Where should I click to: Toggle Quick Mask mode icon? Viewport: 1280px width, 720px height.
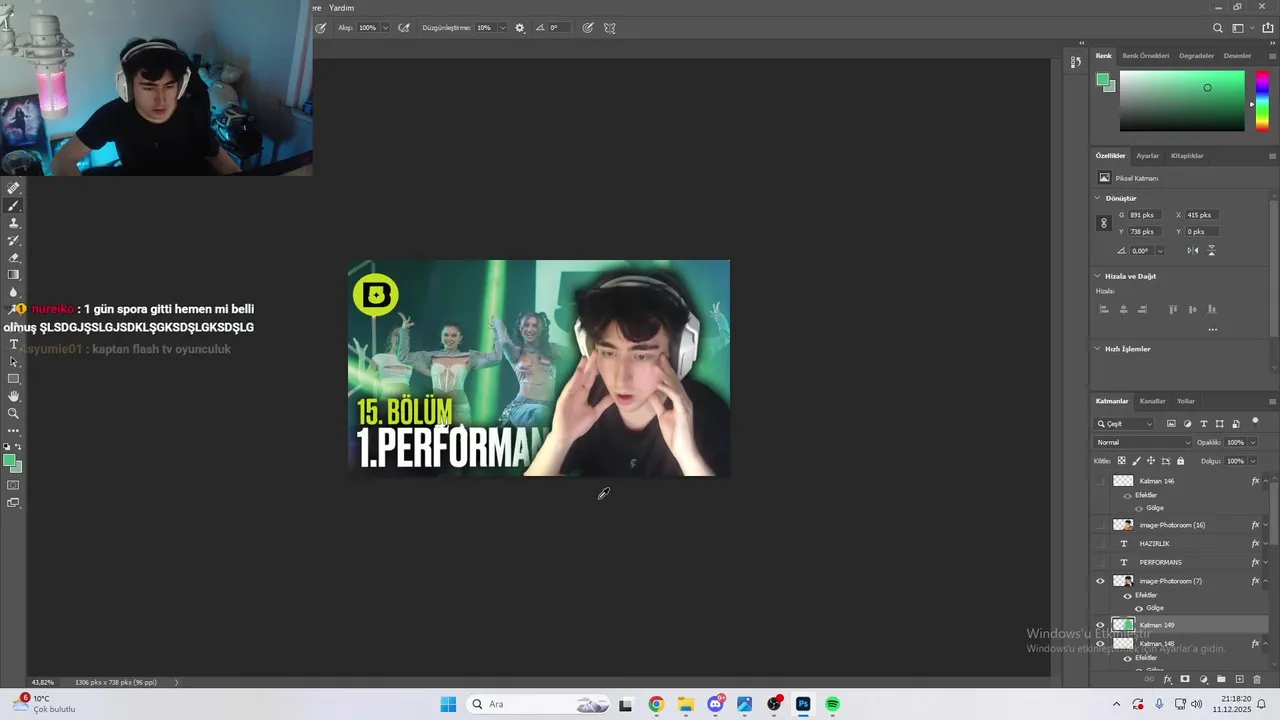click(13, 485)
